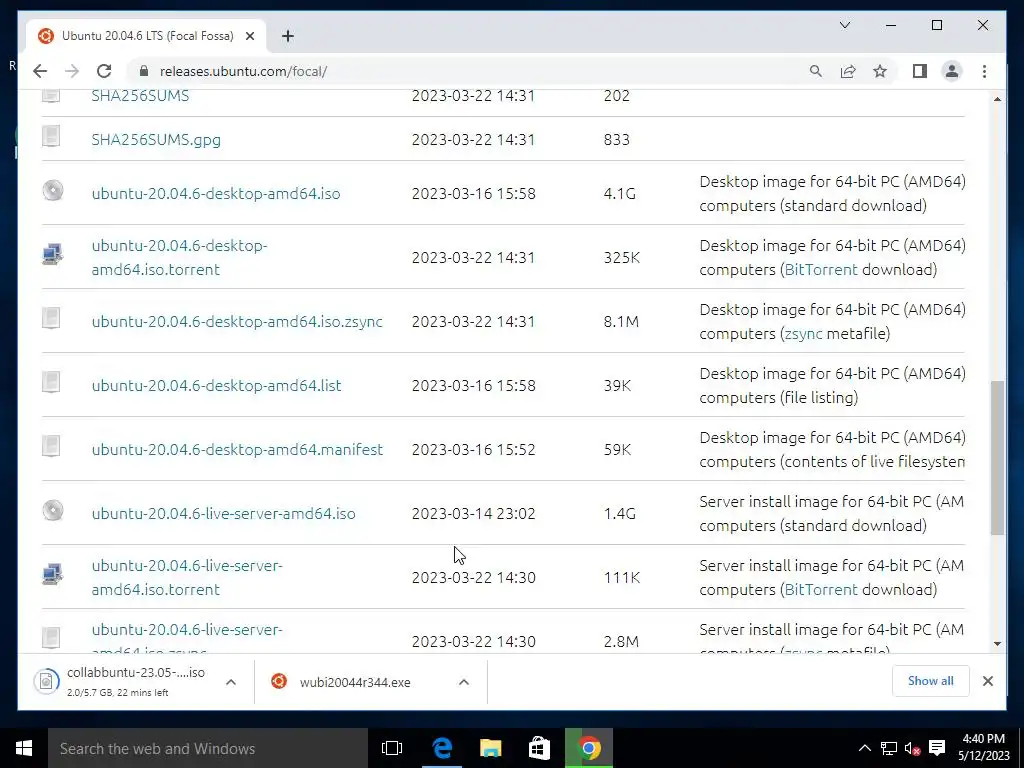Screen dimensions: 1024x768
Task: Click the scrollbar up arrow
Action: coord(997,99)
